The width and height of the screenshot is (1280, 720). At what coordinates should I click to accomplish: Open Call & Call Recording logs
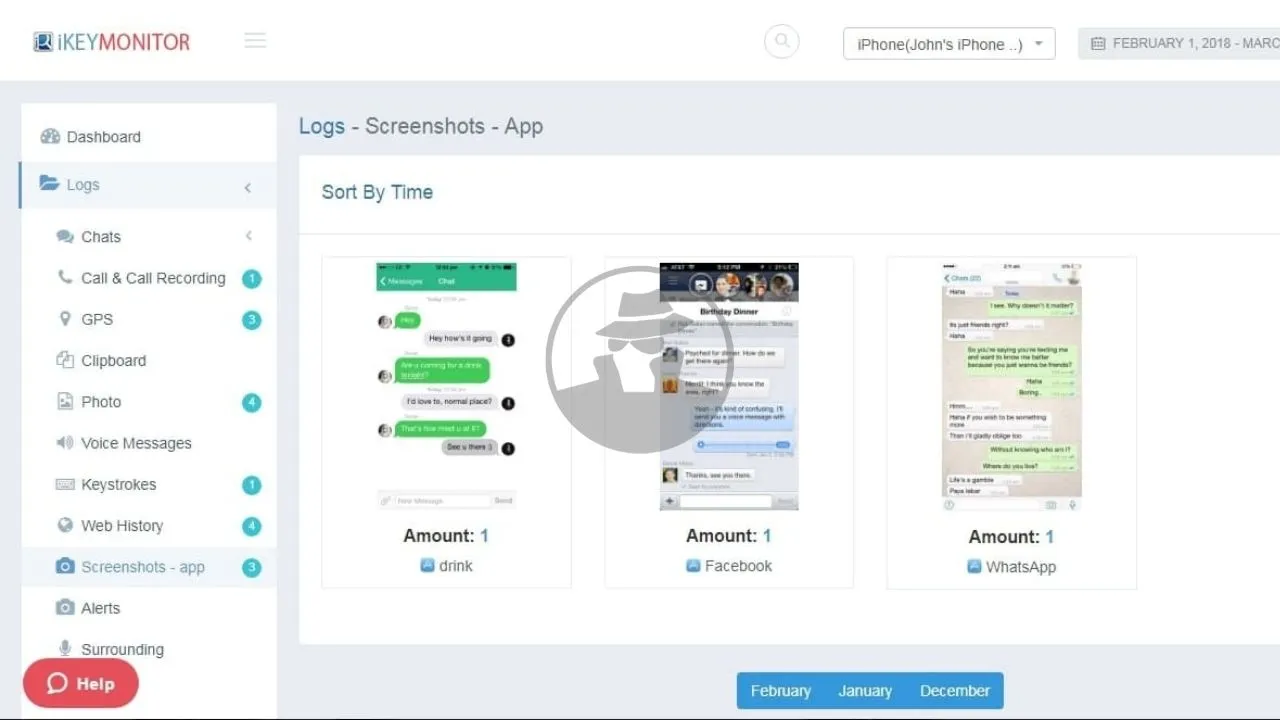(x=153, y=278)
